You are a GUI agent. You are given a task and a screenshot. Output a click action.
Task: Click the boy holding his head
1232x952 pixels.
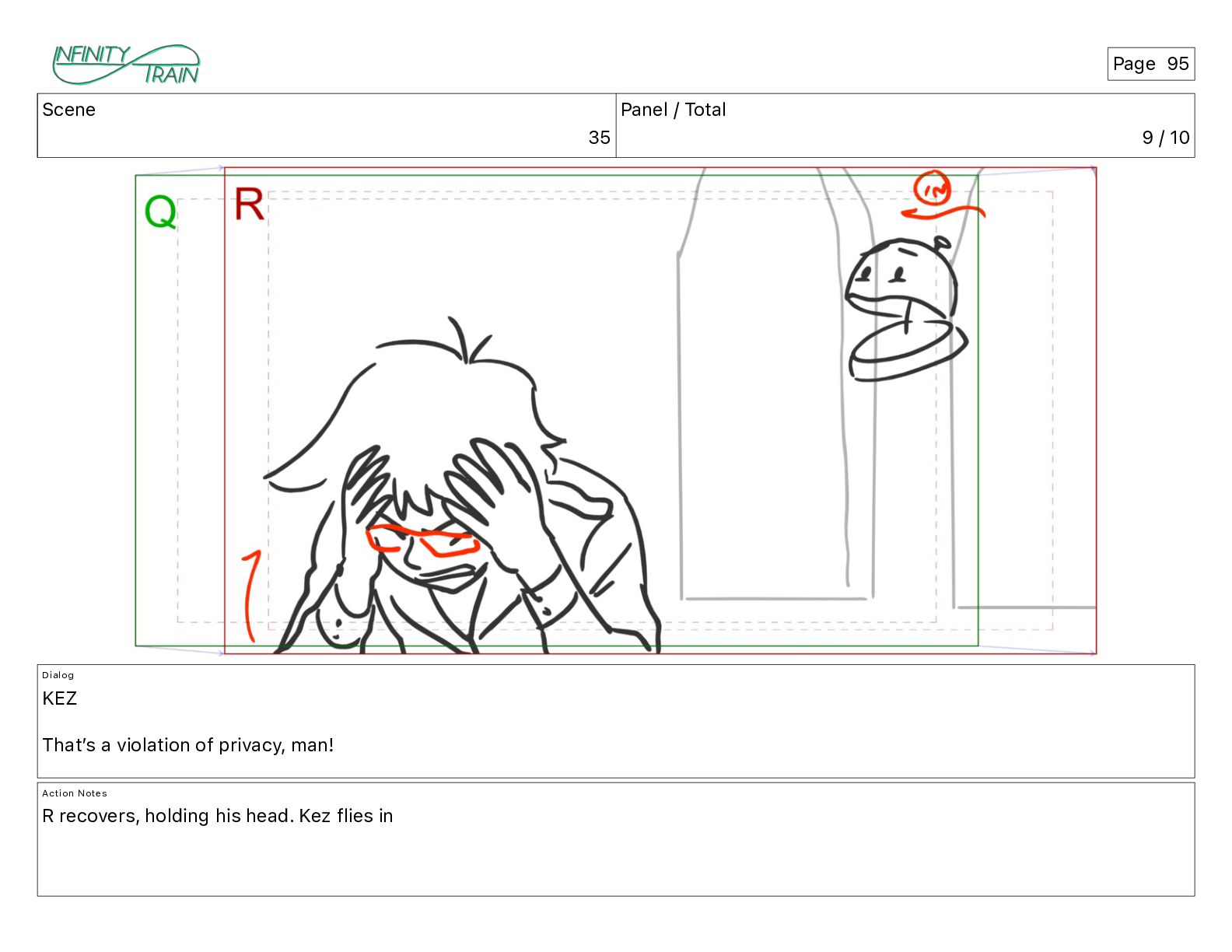click(x=463, y=486)
